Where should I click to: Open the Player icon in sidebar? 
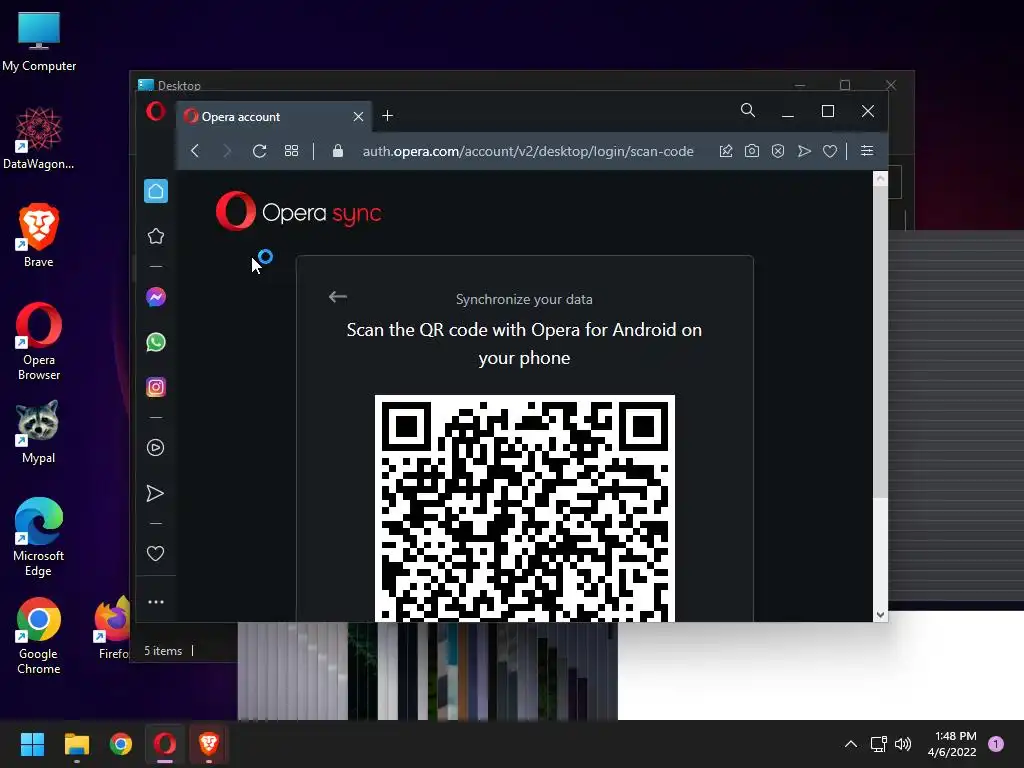(155, 447)
